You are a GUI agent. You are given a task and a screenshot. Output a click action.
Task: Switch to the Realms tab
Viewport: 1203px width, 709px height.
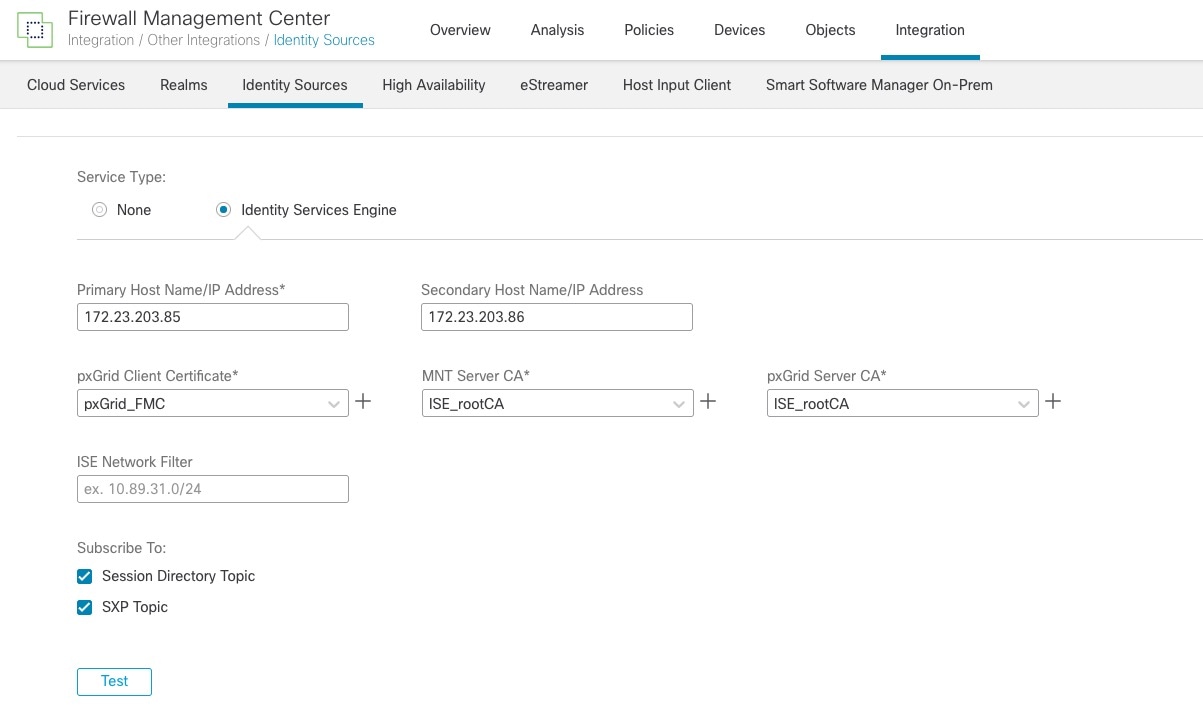184,85
